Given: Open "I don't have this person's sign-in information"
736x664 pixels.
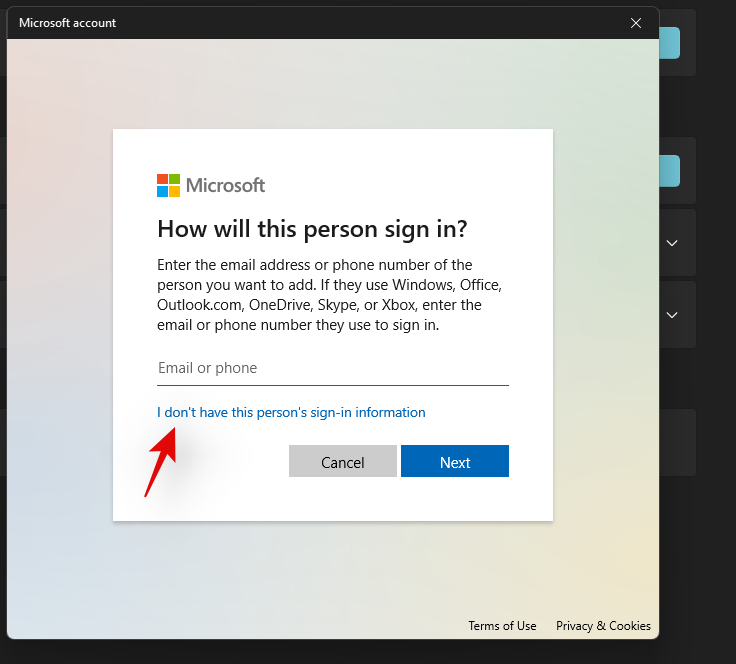Looking at the screenshot, I should (291, 412).
